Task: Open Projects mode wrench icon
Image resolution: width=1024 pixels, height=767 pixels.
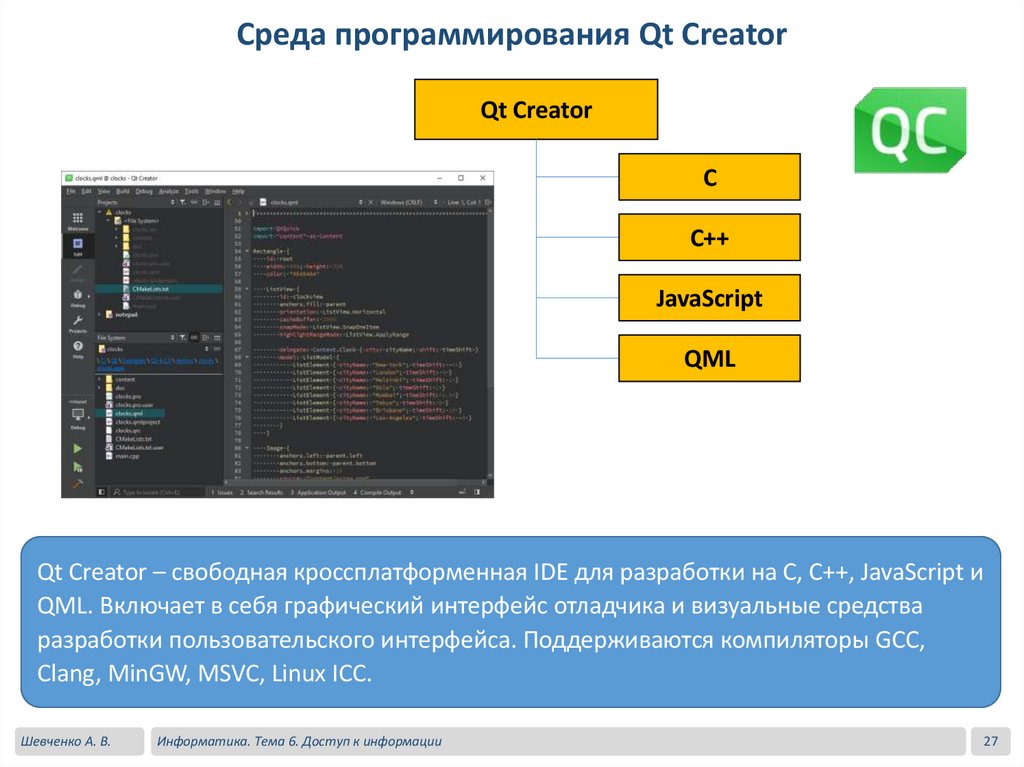Action: click(78, 323)
